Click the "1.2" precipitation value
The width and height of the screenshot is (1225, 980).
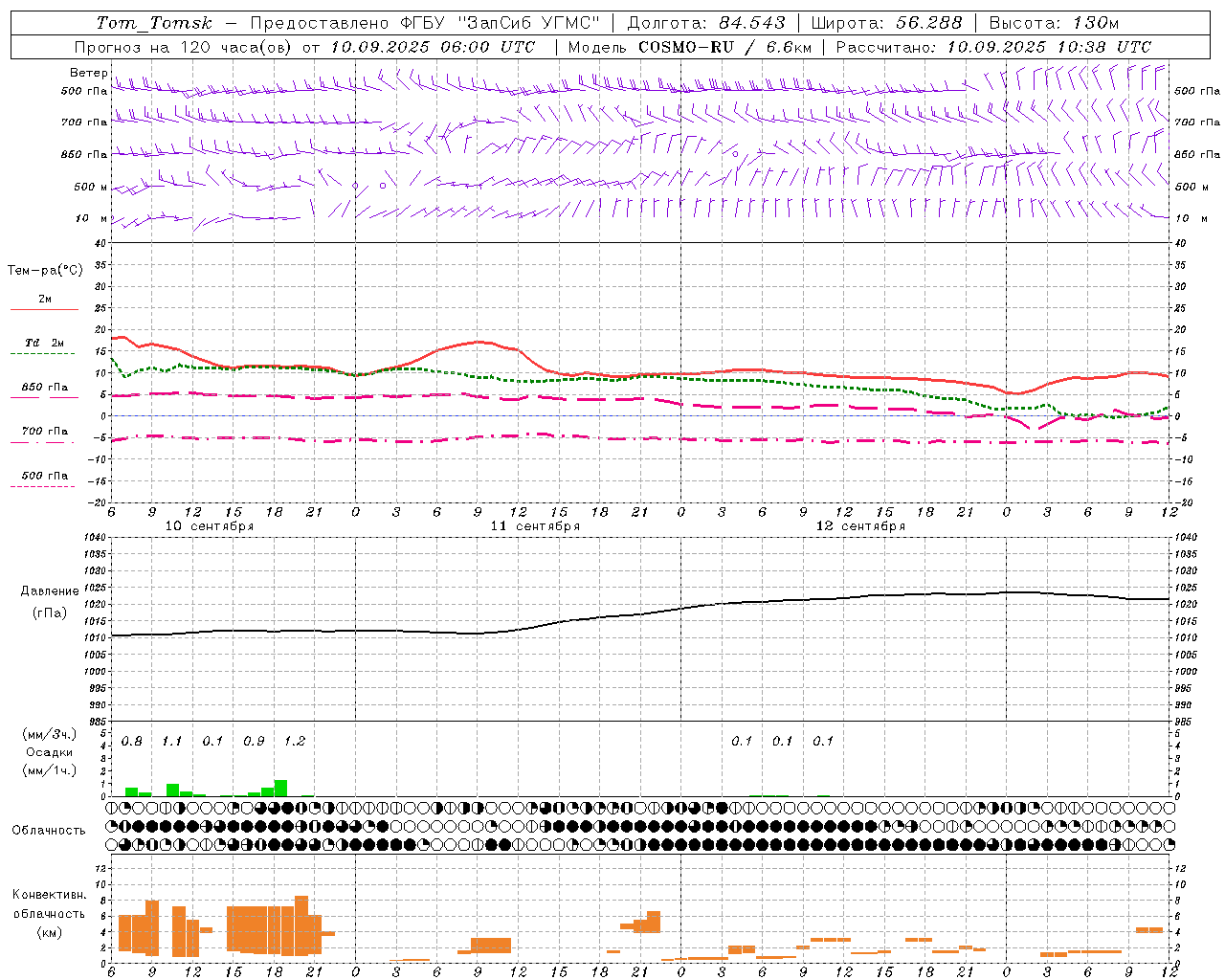point(295,742)
